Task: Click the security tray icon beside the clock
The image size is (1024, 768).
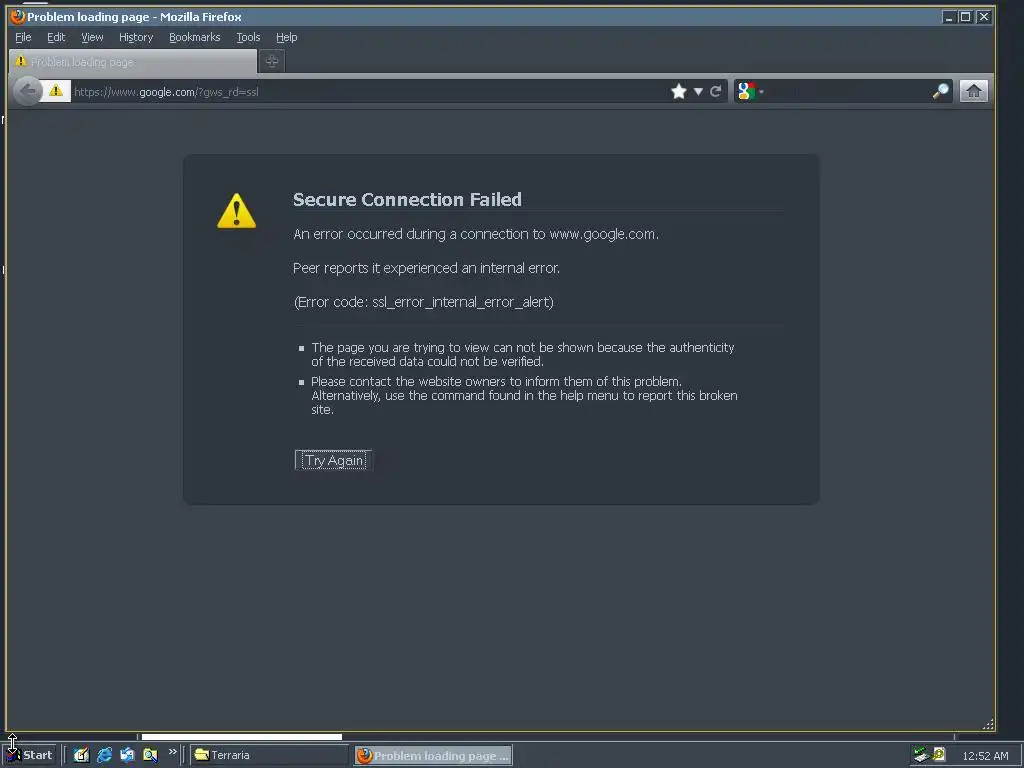Action: (939, 754)
